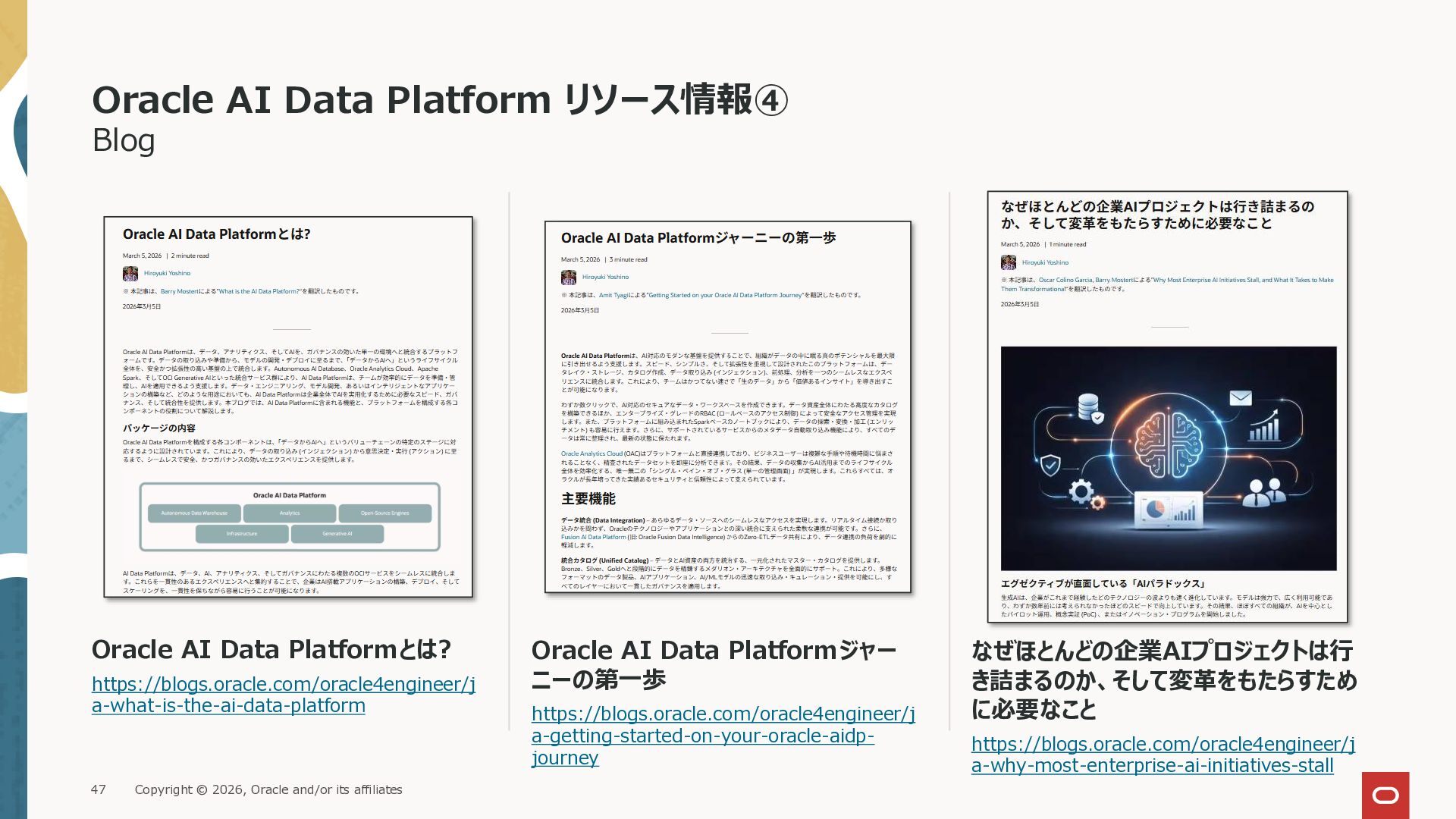This screenshot has height=819, width=1456.
Task: Click the 'ジャーニーの第一歩' blog screenshot thumbnail
Action: pyautogui.click(x=727, y=425)
